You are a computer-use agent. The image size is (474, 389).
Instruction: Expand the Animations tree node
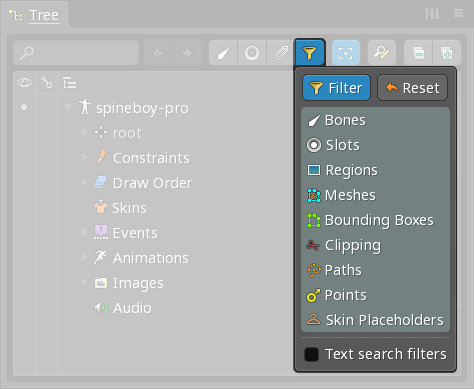[85, 257]
